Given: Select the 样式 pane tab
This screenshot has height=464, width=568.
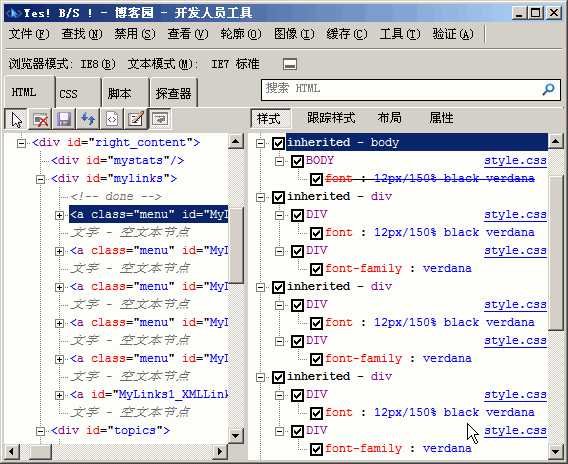Looking at the screenshot, I should [x=270, y=118].
